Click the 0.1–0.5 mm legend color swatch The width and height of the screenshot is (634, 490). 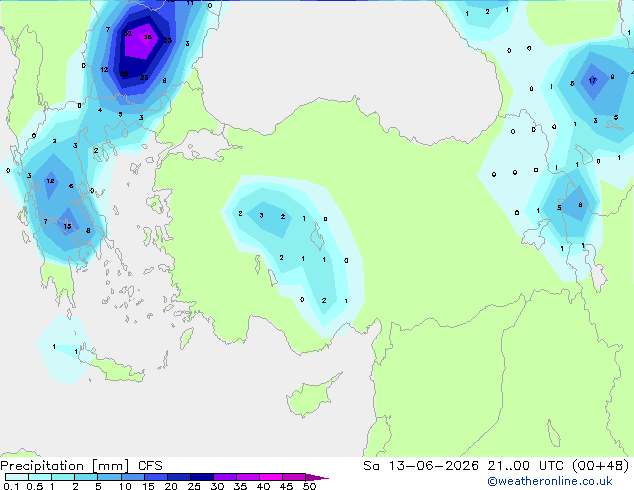coord(17,477)
